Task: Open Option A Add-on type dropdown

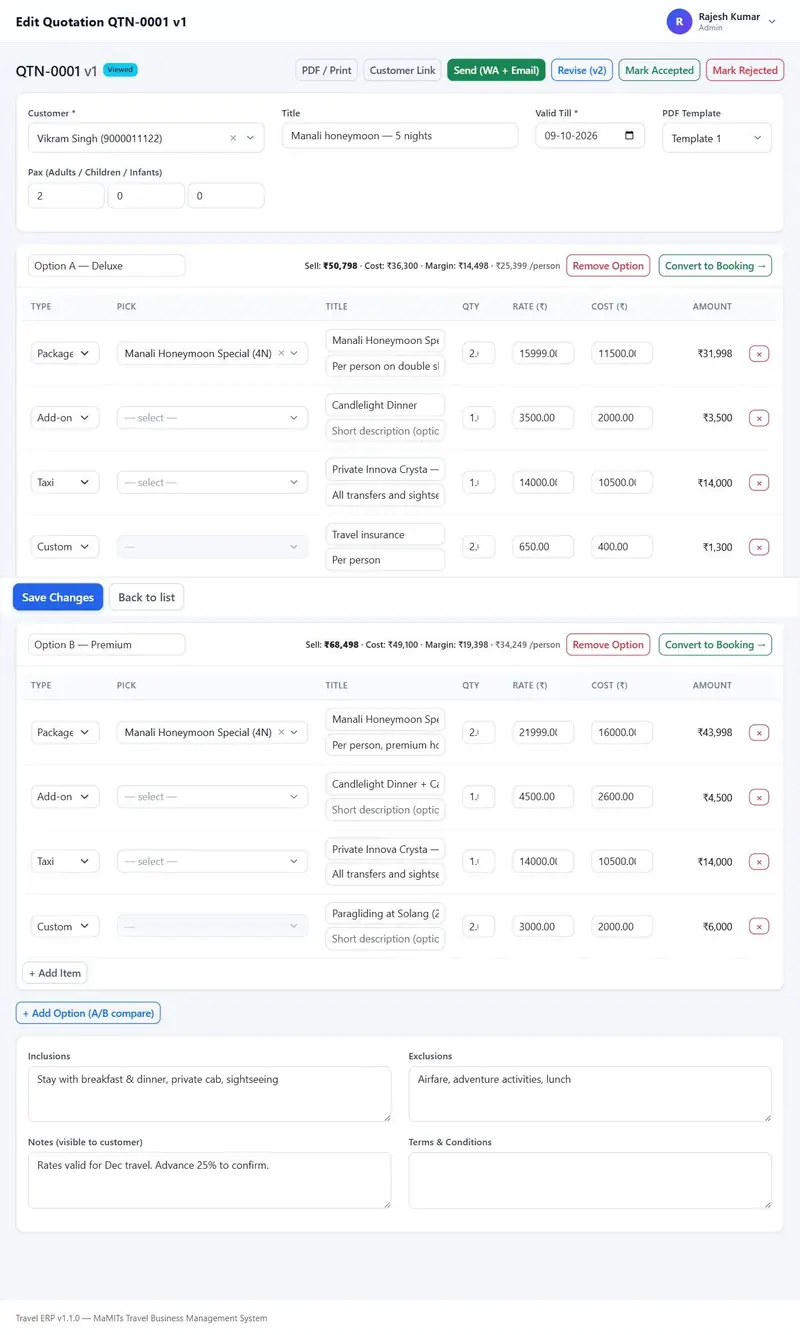Action: pyautogui.click(x=65, y=418)
